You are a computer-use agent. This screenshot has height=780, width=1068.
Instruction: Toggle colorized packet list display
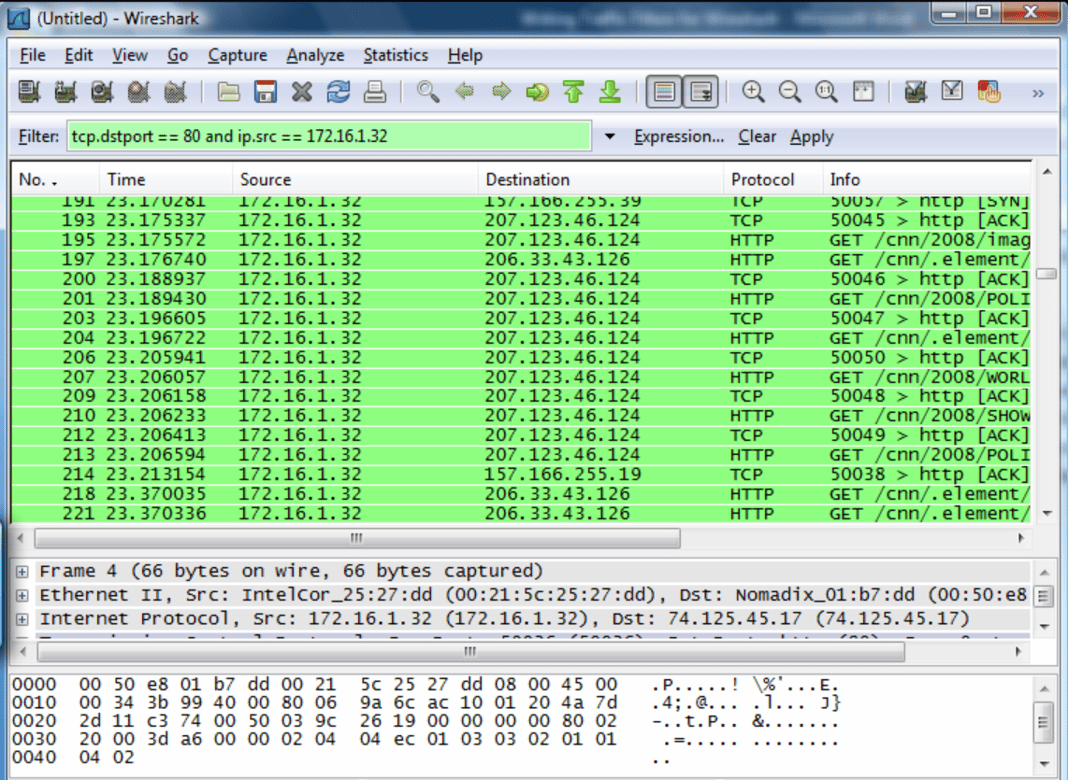[x=664, y=91]
